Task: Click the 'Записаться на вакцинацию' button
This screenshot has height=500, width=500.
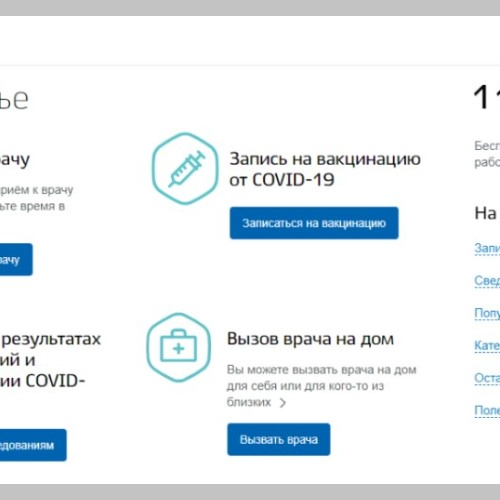Action: [x=314, y=223]
